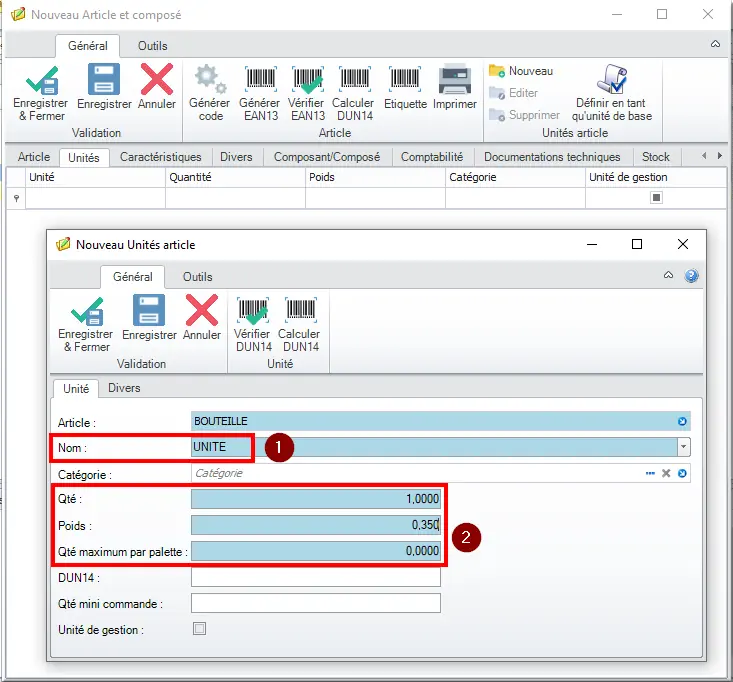Click the Imprimer printer icon
The width and height of the screenshot is (733, 682).
click(x=455, y=81)
